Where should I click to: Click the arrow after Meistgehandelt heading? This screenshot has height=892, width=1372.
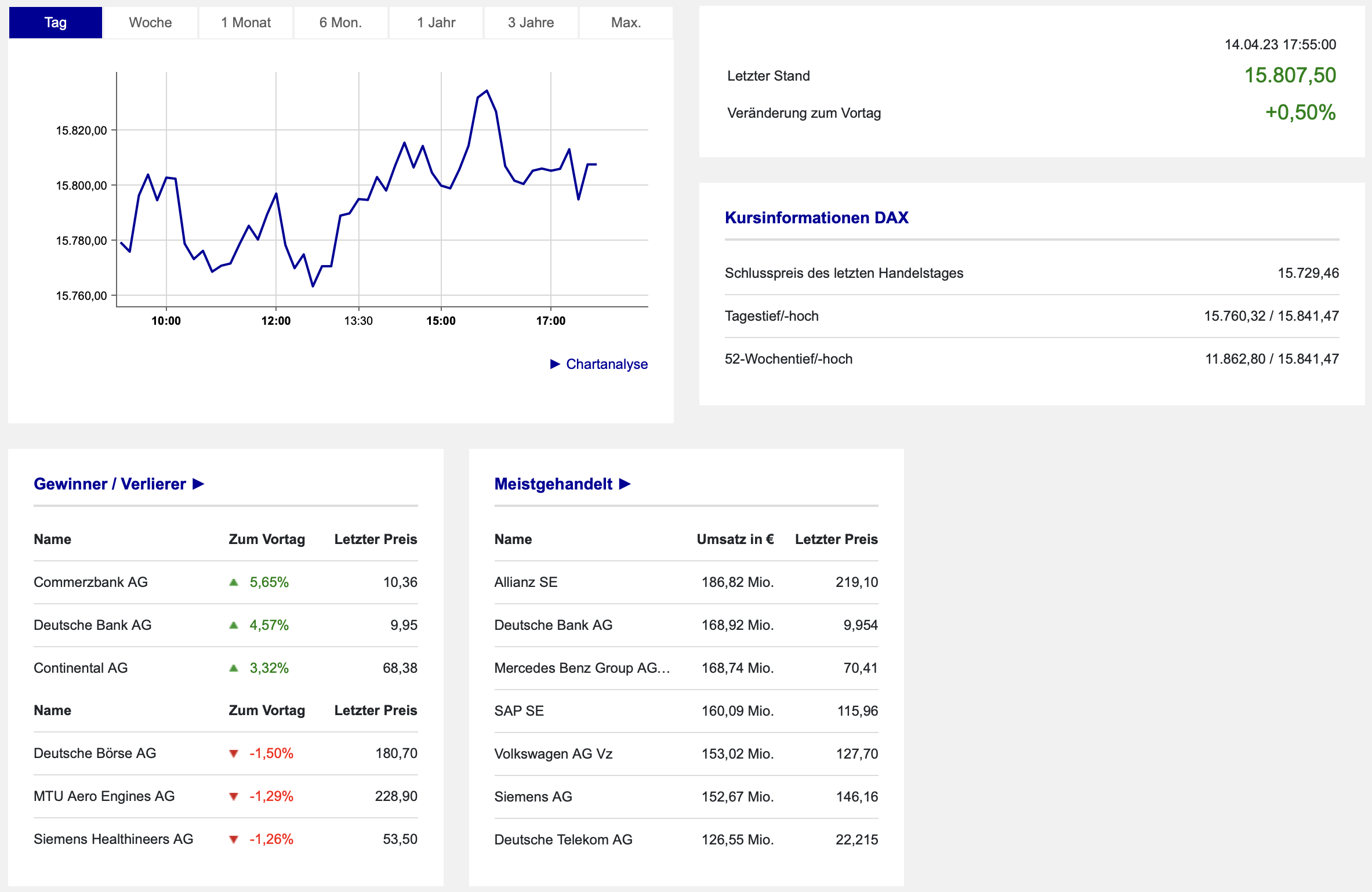[625, 484]
